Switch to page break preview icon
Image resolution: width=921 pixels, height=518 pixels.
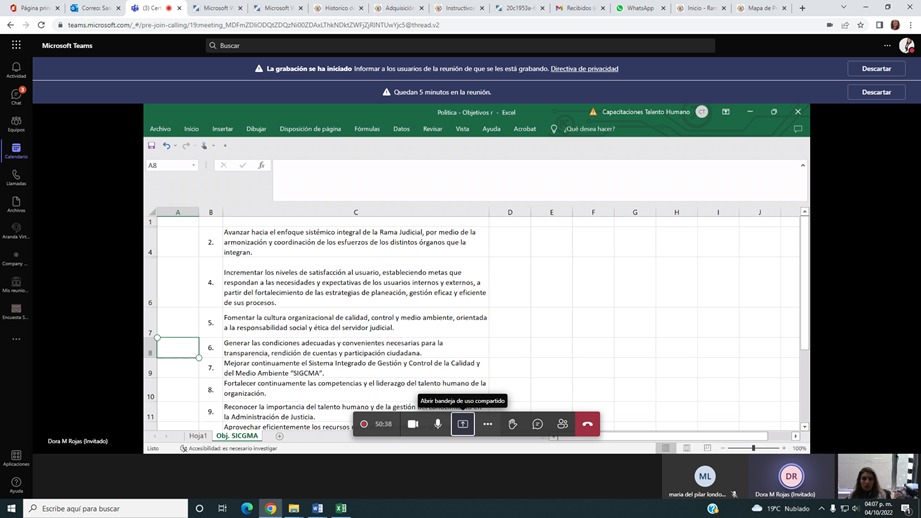707,448
